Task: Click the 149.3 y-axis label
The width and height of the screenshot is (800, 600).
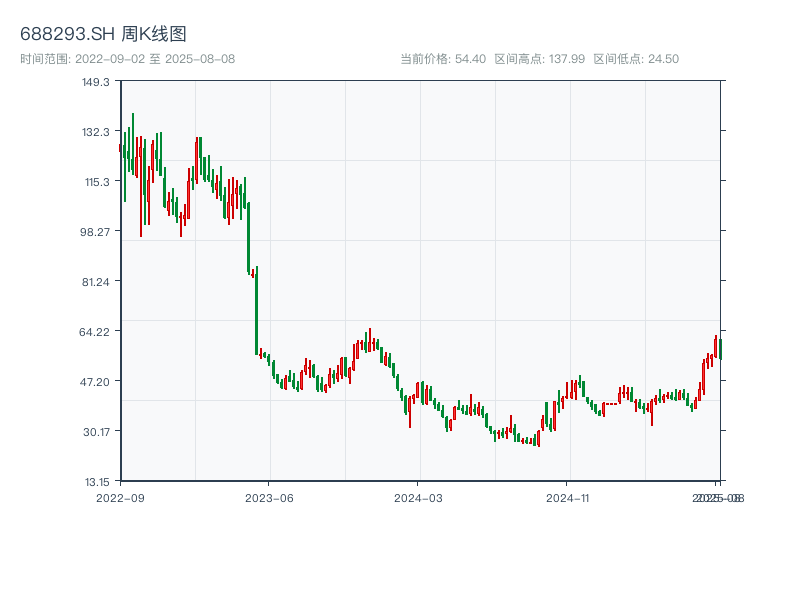Action: [96, 81]
